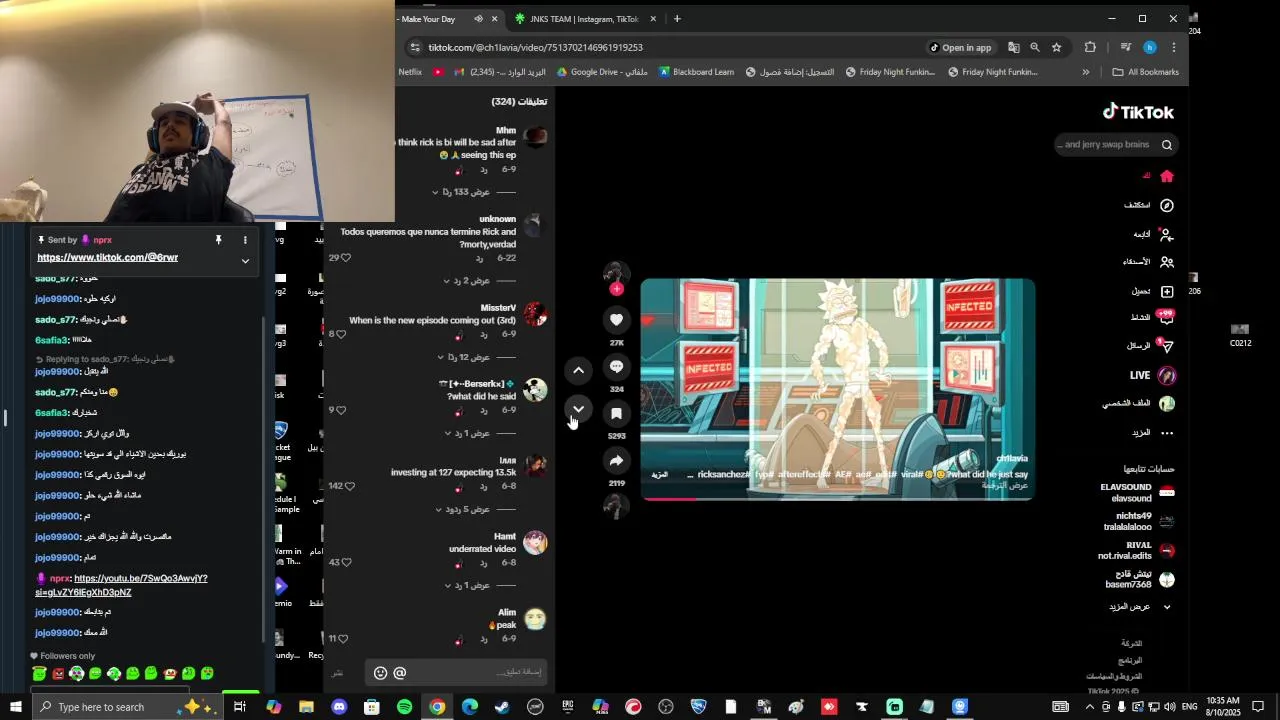Screen dimensions: 1280x720
Task: Open Spotify from the taskbar
Action: (x=404, y=707)
